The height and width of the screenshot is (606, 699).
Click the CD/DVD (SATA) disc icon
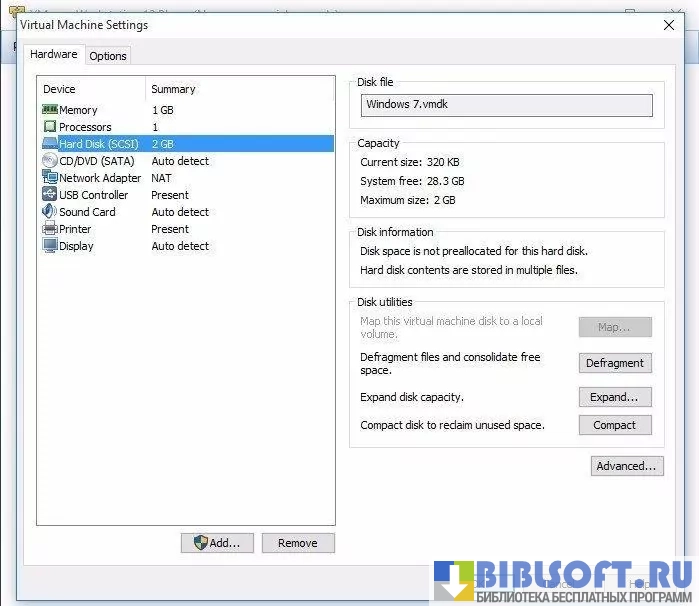50,161
